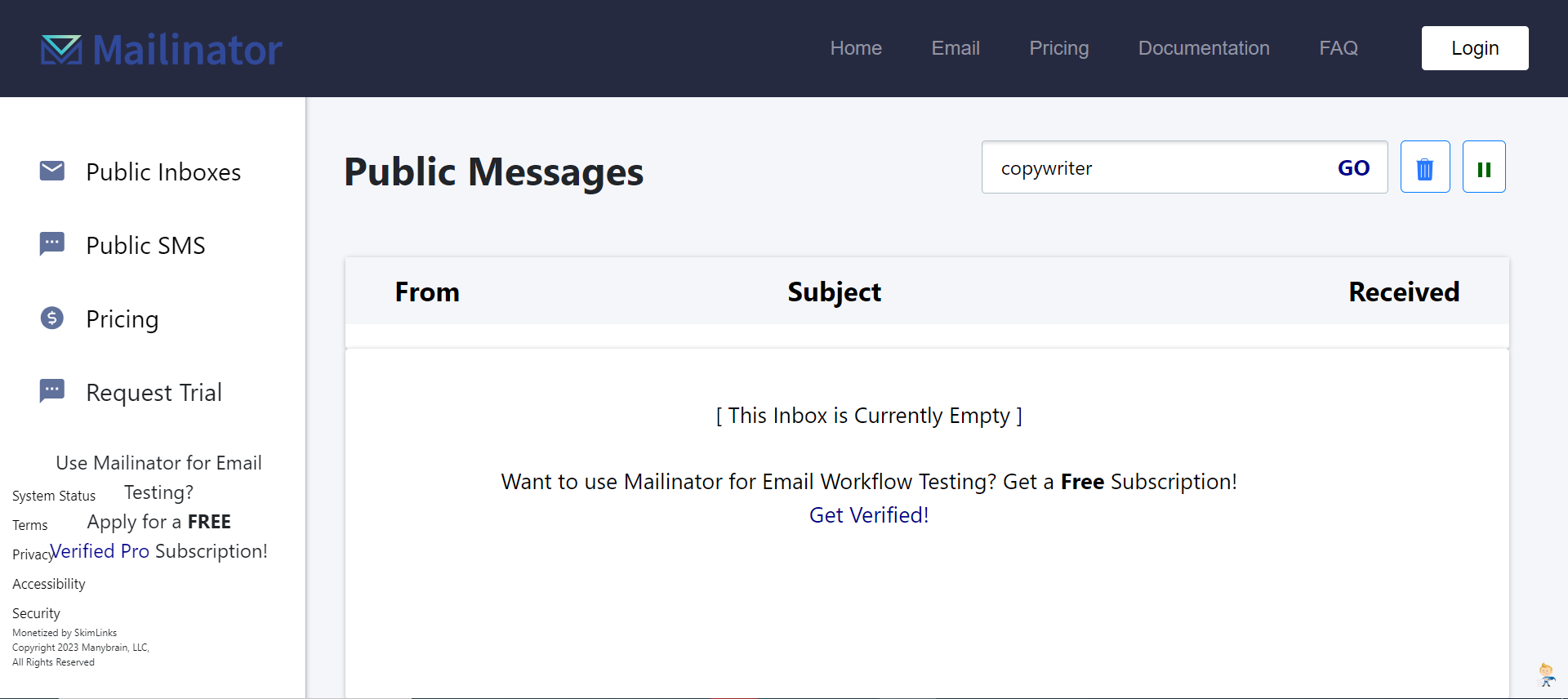Click the "This Inbox is Currently Empty" message
1568x699 pixels.
[869, 416]
